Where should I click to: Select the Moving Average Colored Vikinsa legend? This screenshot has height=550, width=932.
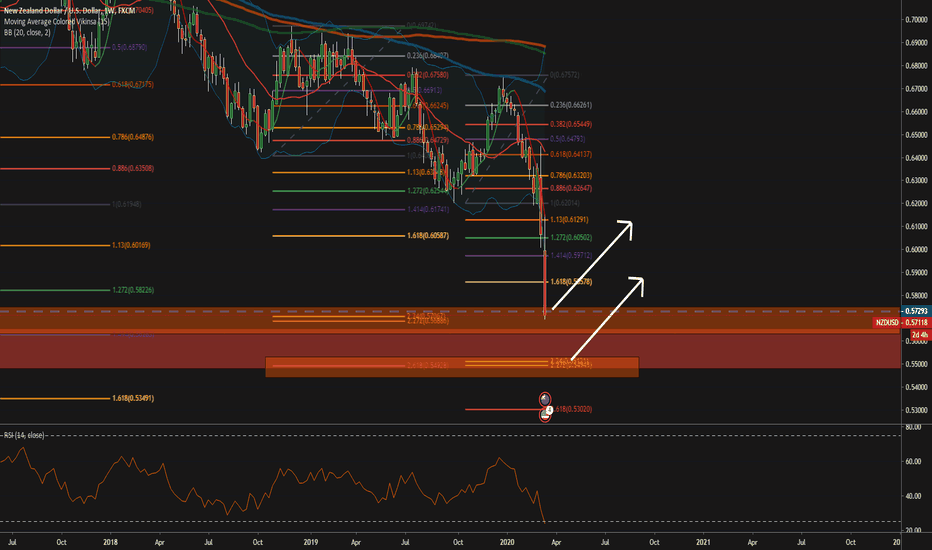click(x=56, y=21)
